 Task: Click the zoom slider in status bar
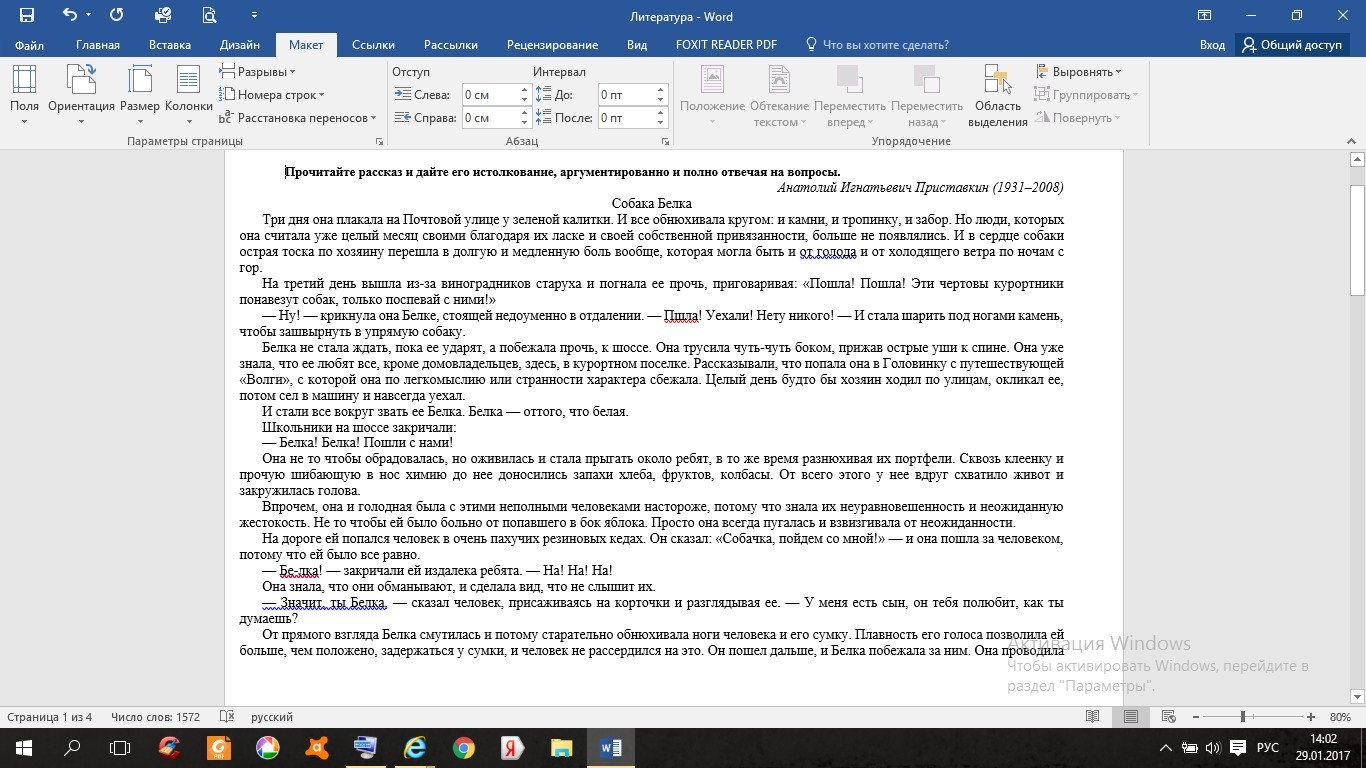click(1243, 717)
